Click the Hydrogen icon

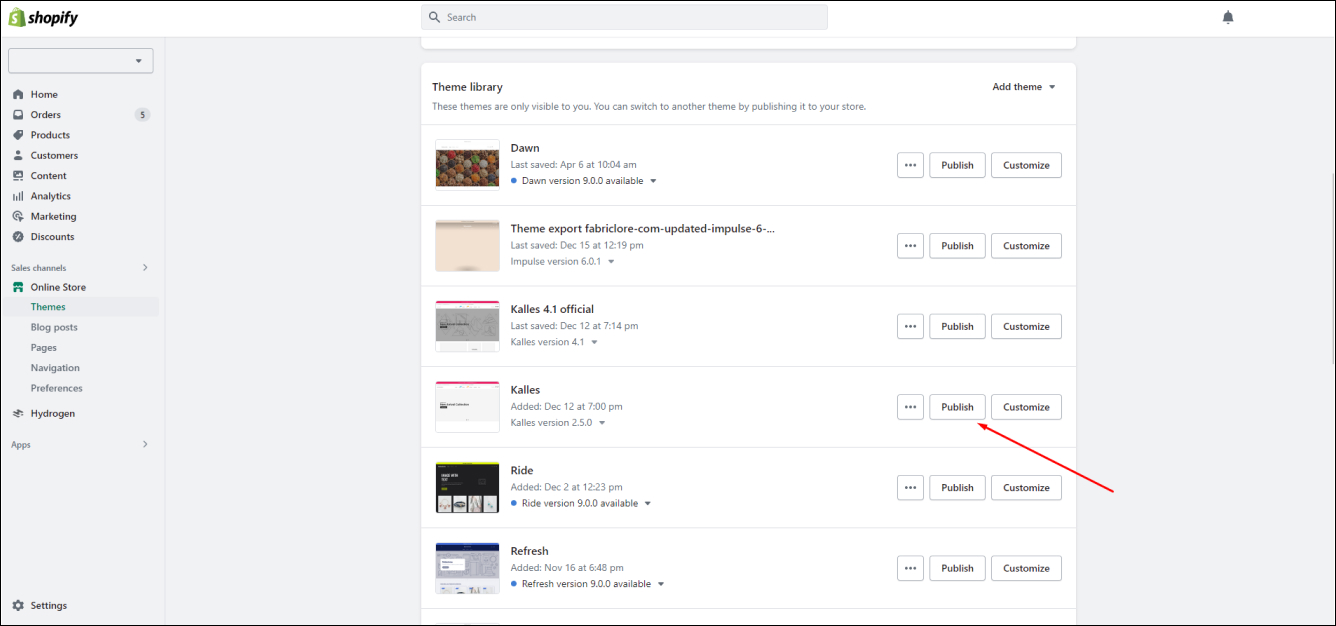click(18, 413)
